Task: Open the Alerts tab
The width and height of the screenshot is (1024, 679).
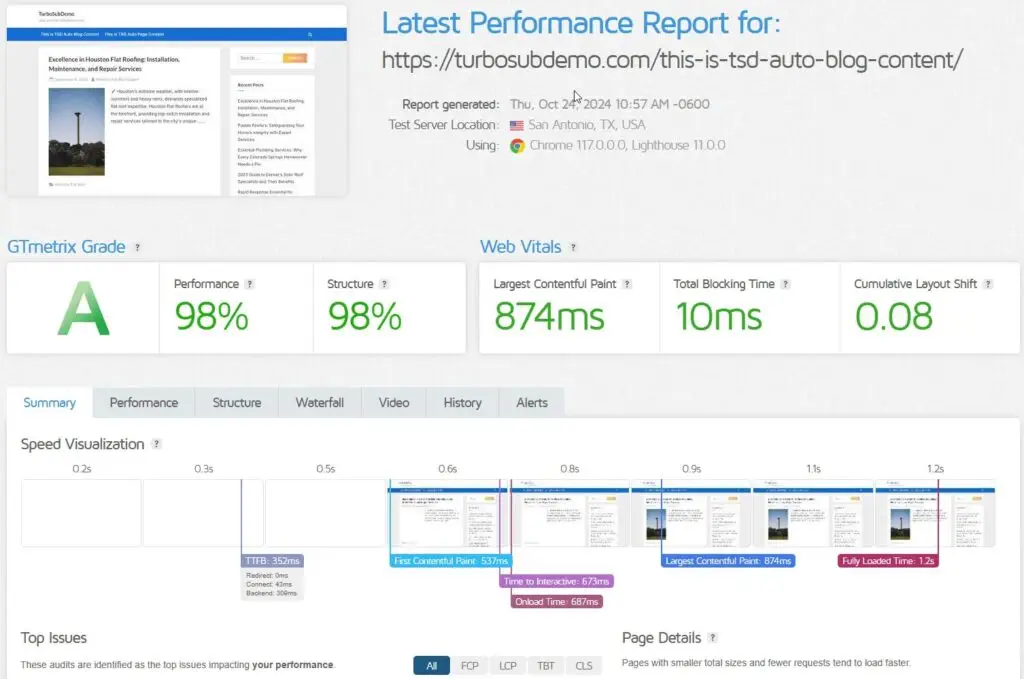Action: (x=532, y=403)
